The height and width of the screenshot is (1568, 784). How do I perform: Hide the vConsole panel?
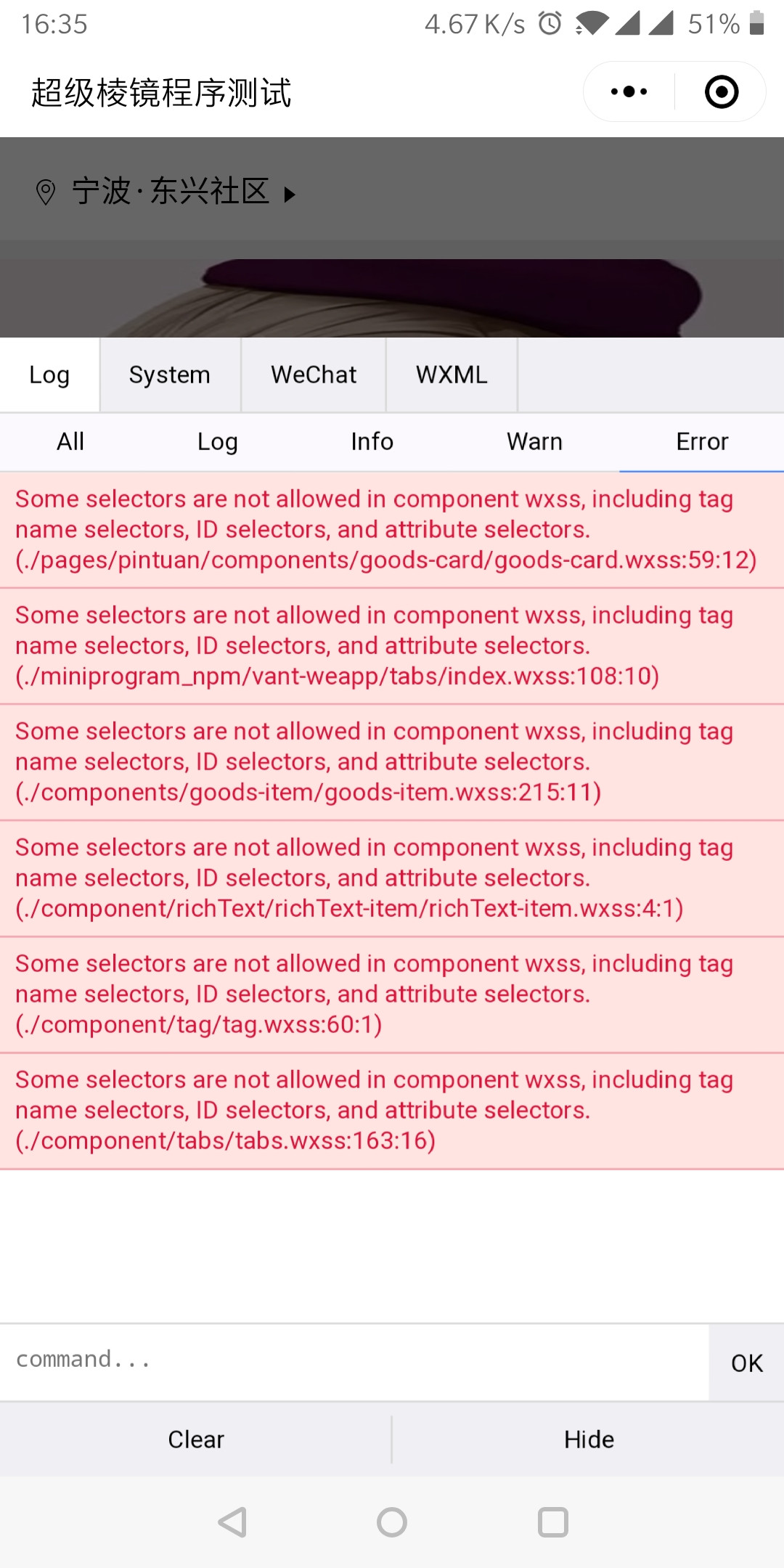[x=589, y=1439]
